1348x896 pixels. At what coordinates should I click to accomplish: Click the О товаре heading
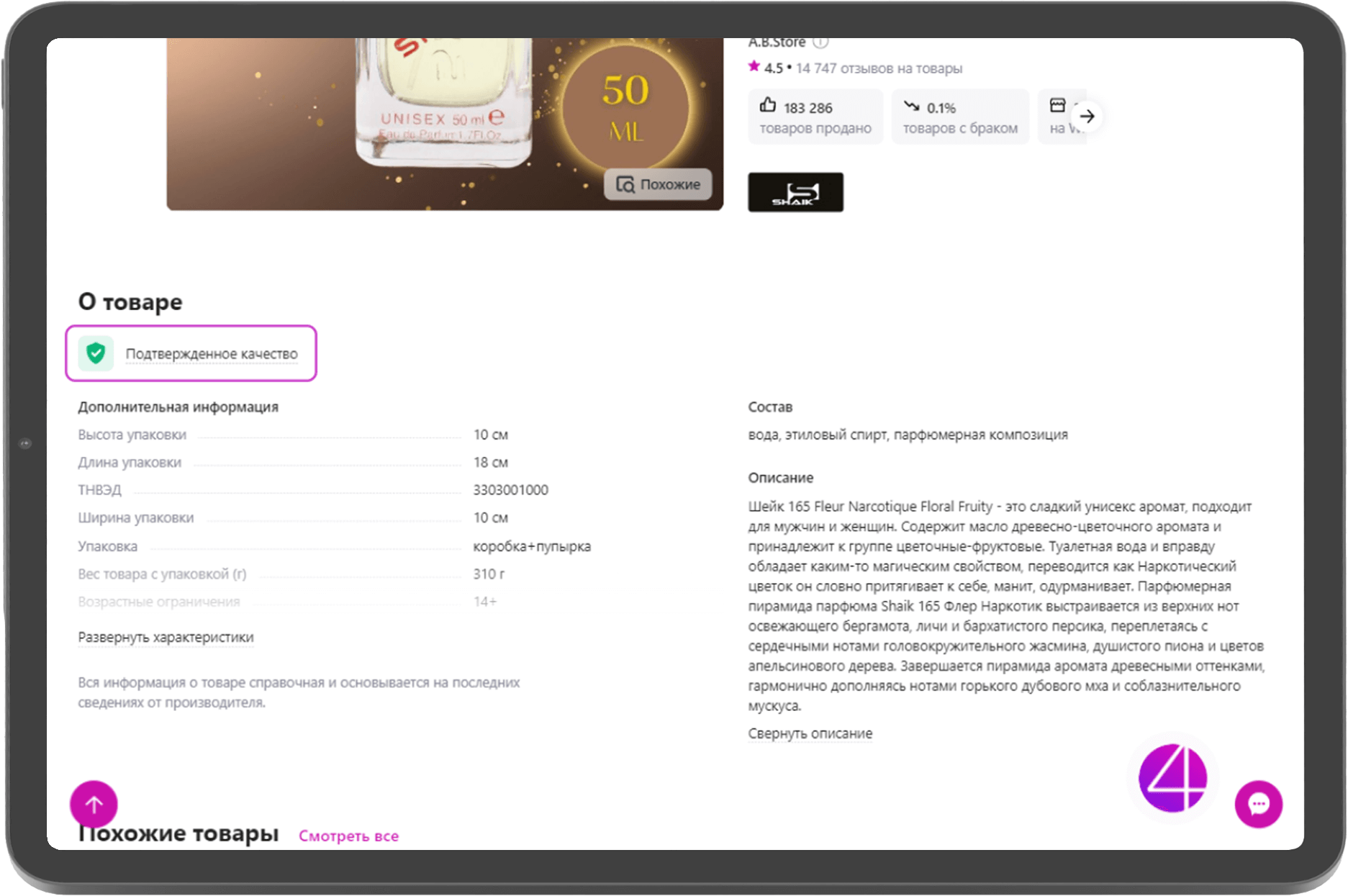[130, 302]
